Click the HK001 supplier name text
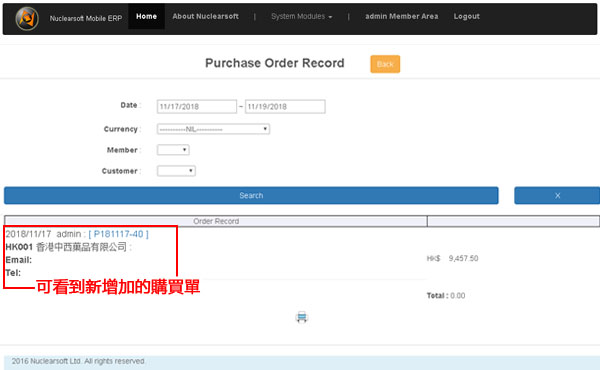Image resolution: width=600 pixels, height=370 pixels. (x=67, y=247)
